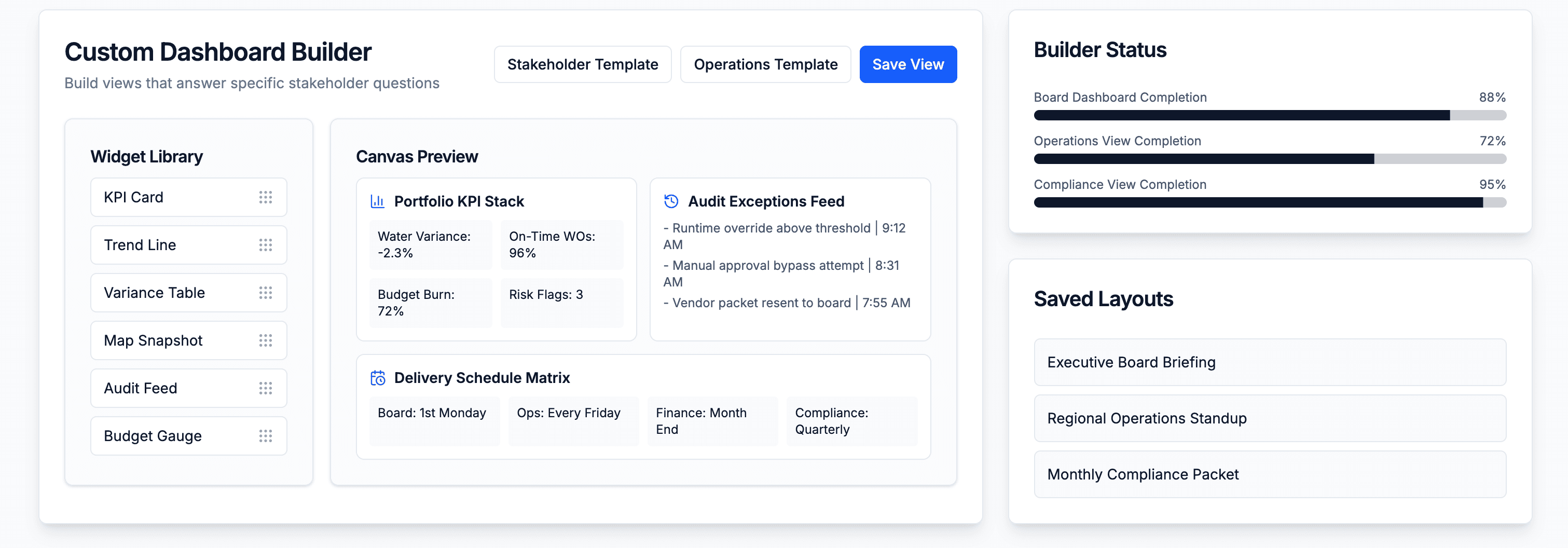Grab the drag handle on Budget Gauge widget
This screenshot has width=1568, height=548.
[x=266, y=435]
